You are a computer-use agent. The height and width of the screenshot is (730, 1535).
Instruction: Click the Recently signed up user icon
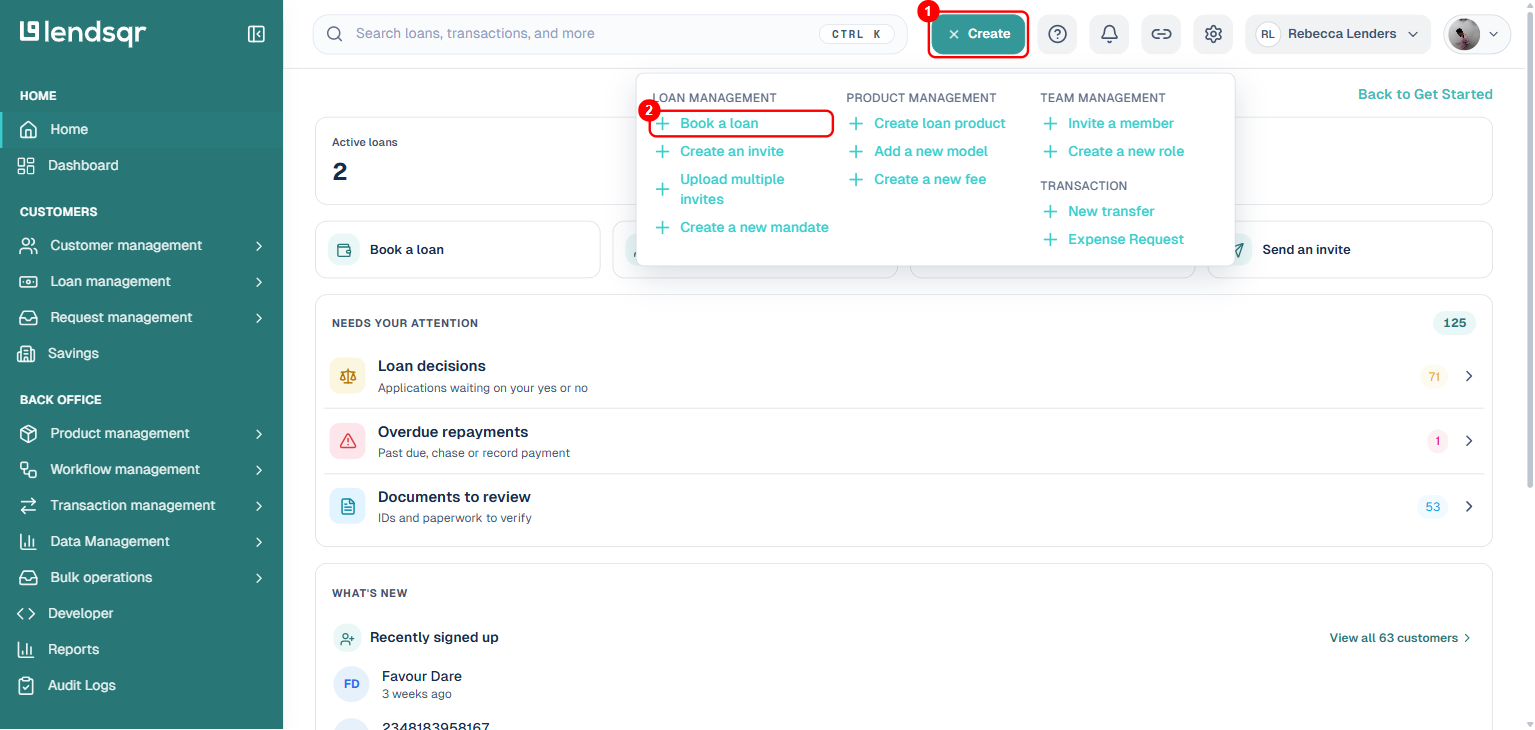(x=347, y=637)
